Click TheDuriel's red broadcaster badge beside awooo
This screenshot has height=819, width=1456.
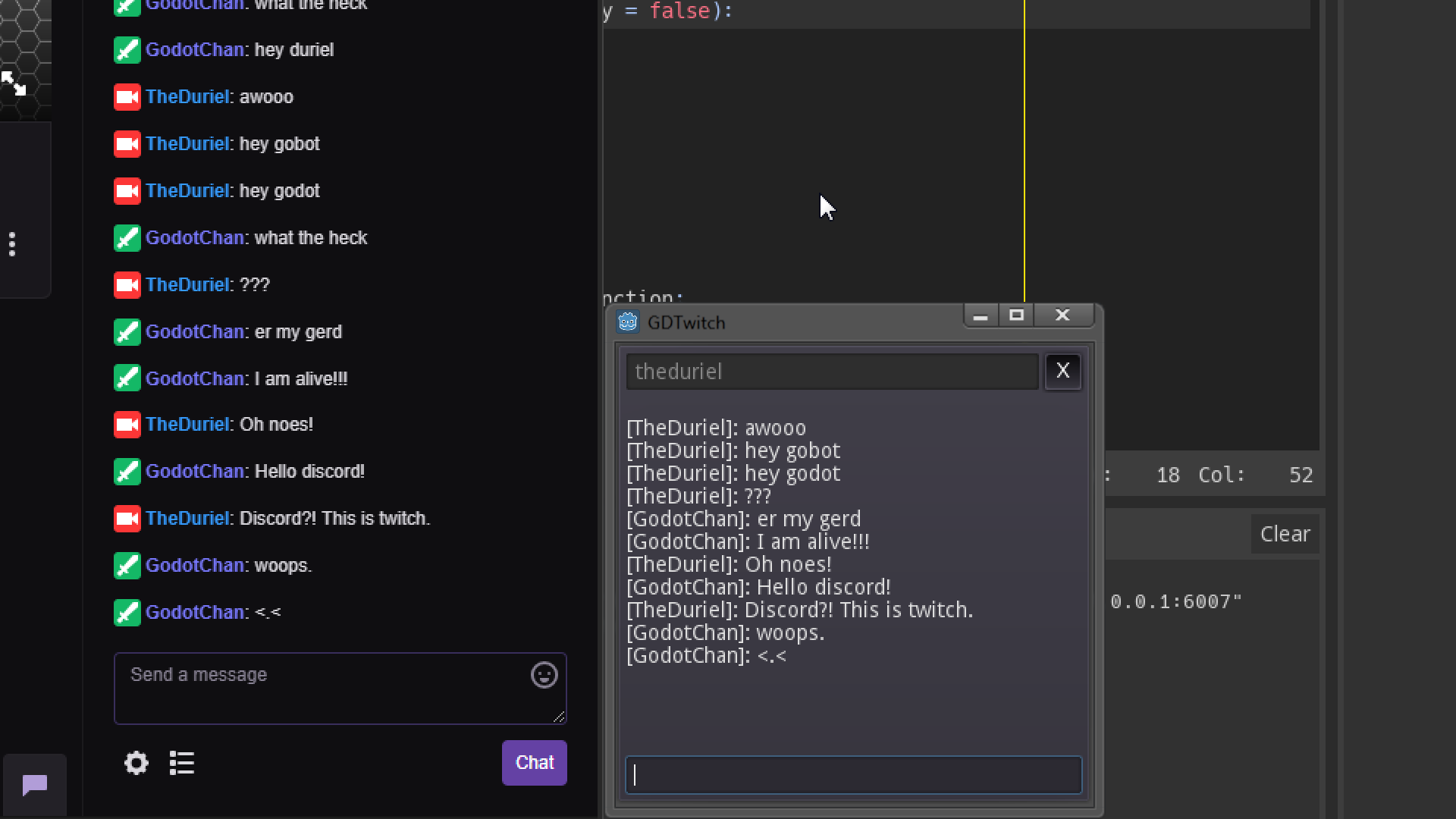point(127,97)
